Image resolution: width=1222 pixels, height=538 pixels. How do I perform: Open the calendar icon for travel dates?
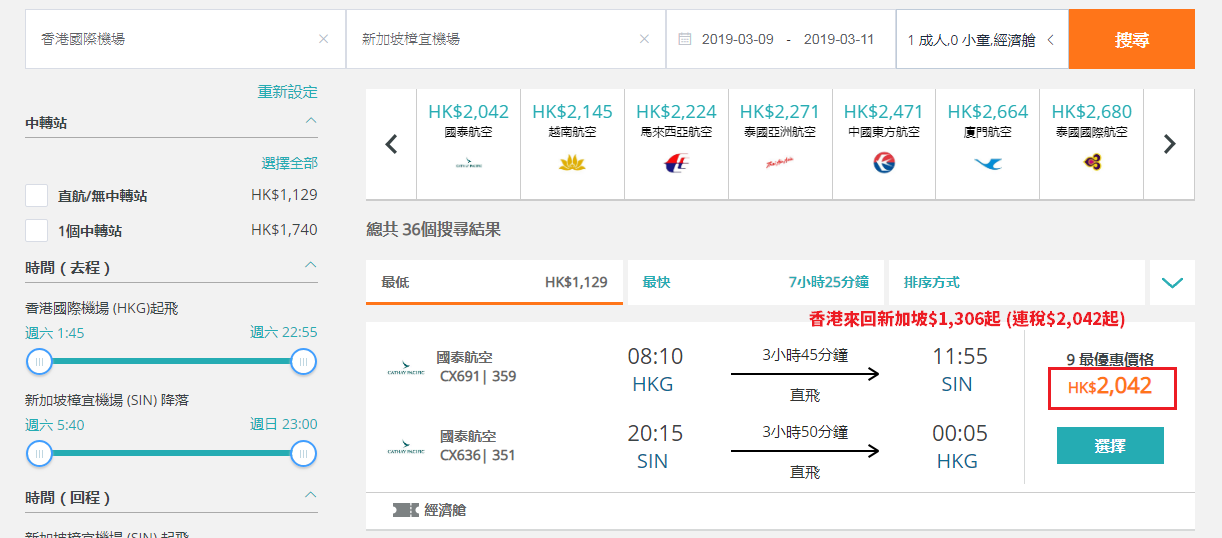(685, 39)
